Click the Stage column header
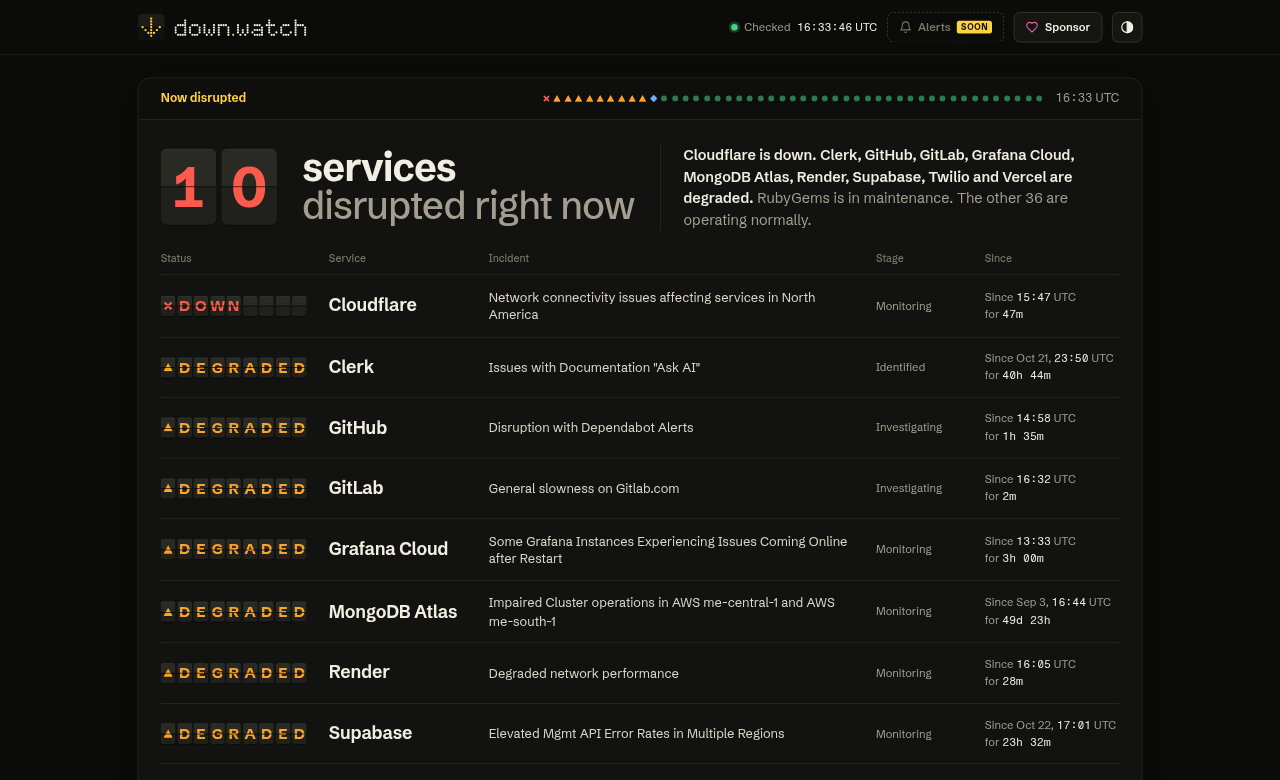This screenshot has height=780, width=1280. 890,258
